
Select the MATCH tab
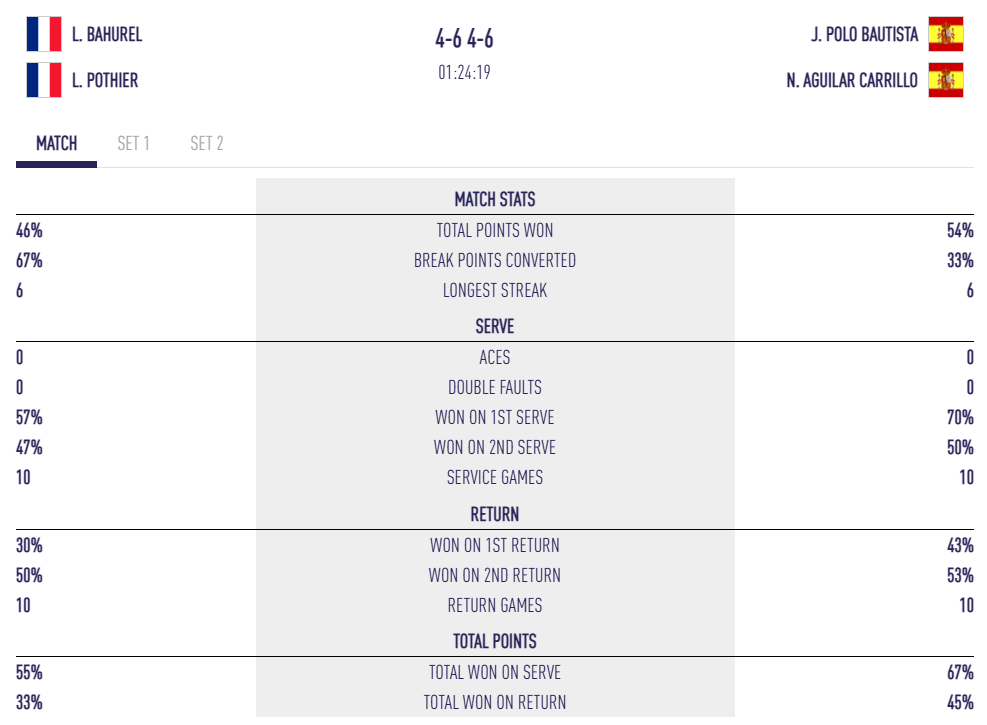(57, 143)
